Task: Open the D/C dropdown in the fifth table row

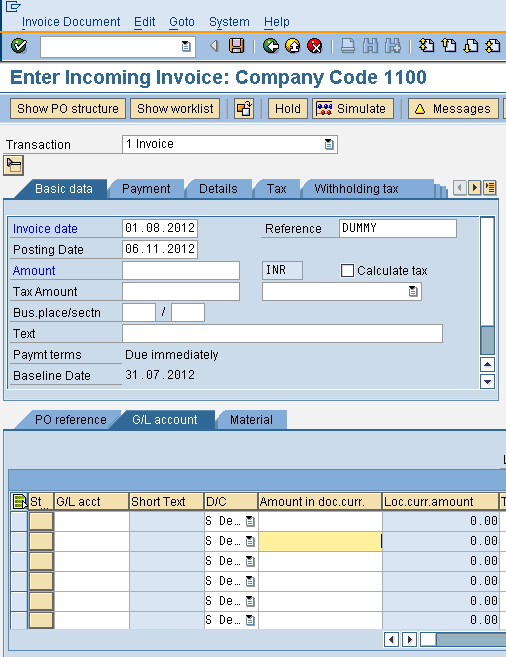Action: tap(250, 601)
